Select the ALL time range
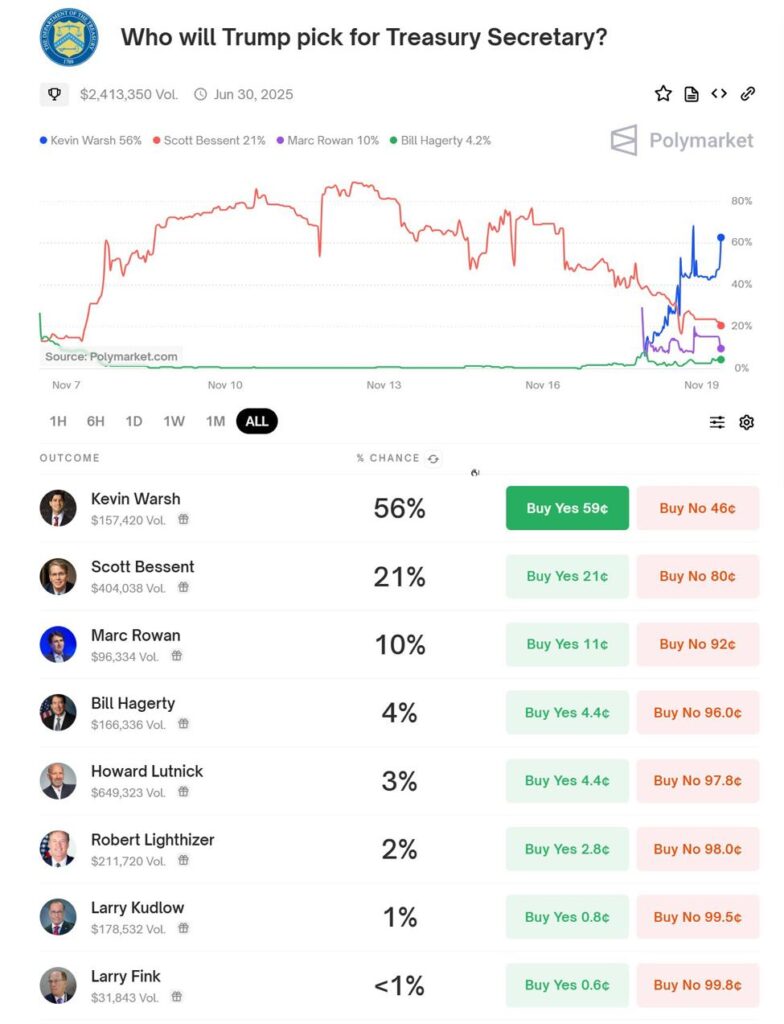 click(x=257, y=421)
